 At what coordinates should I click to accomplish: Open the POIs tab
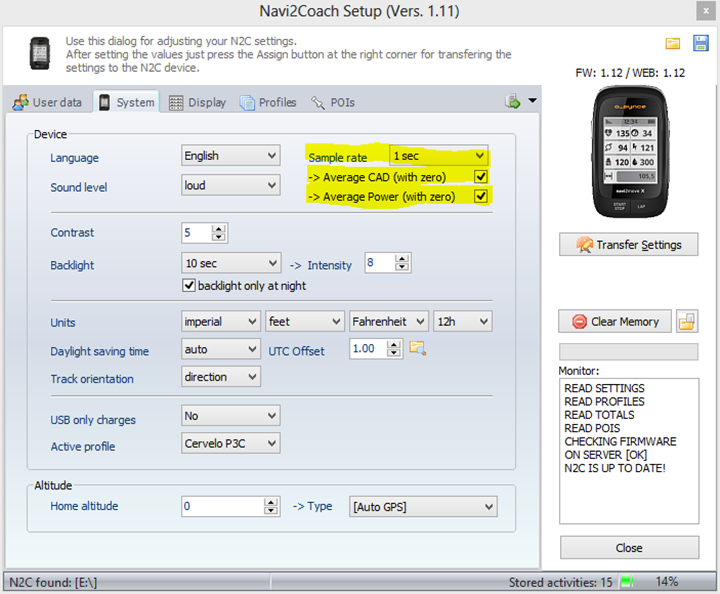(333, 102)
